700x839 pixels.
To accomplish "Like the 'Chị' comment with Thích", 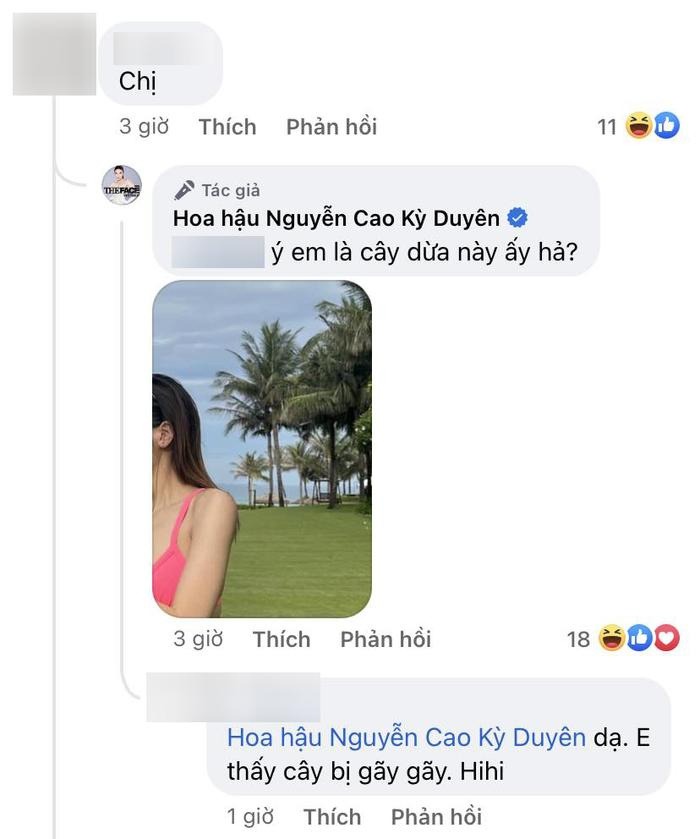I will pos(227,127).
